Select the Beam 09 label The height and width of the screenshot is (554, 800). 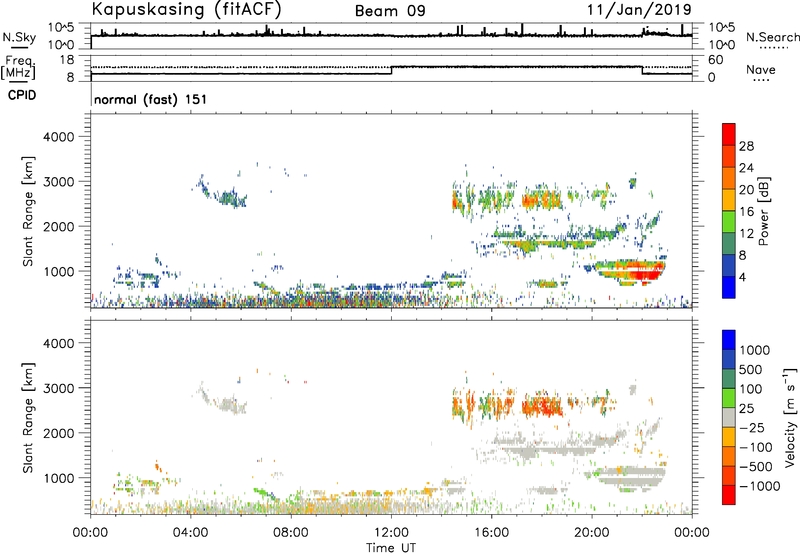coord(390,11)
